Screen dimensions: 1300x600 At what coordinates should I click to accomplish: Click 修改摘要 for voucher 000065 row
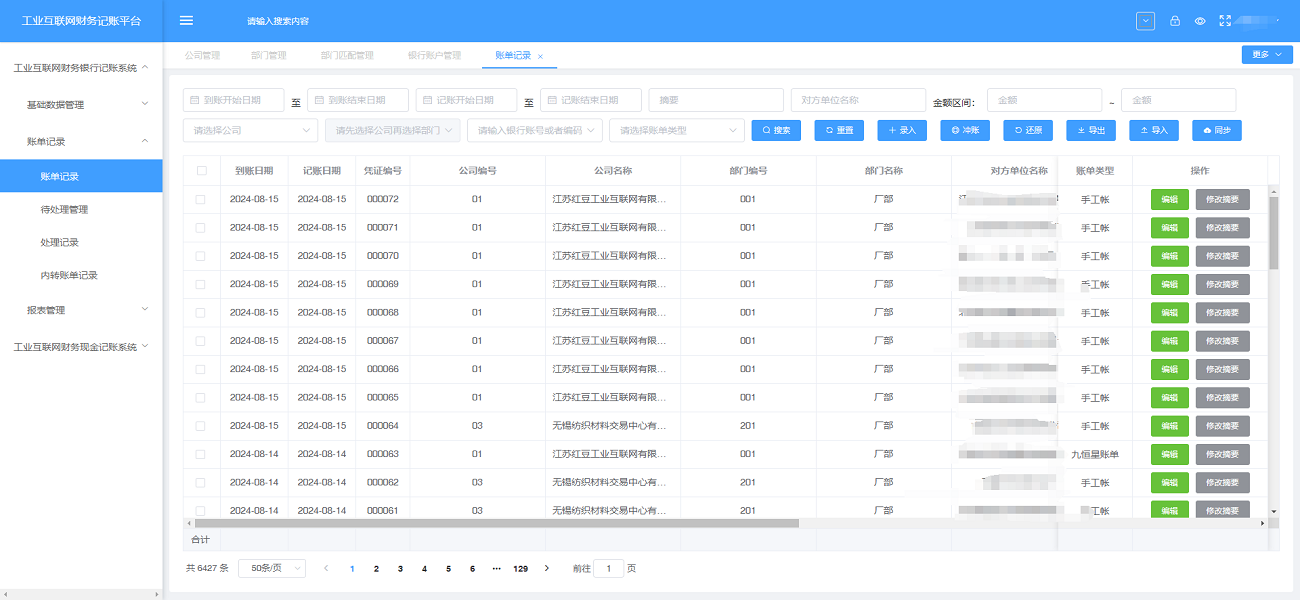tap(1222, 398)
